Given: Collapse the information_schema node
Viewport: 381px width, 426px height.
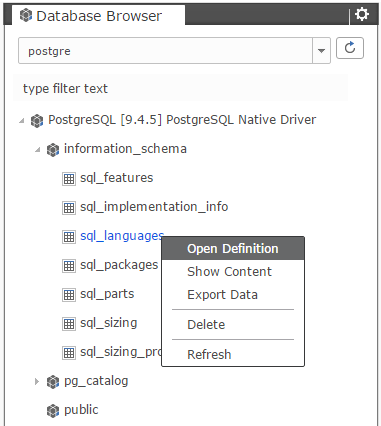Looking at the screenshot, I should [38, 150].
